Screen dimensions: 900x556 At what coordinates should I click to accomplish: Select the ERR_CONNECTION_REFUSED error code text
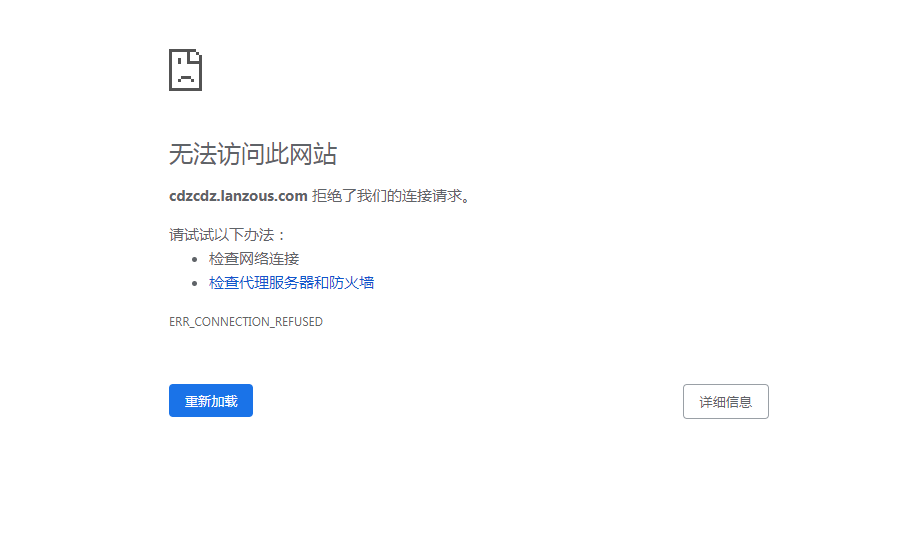tap(246, 322)
